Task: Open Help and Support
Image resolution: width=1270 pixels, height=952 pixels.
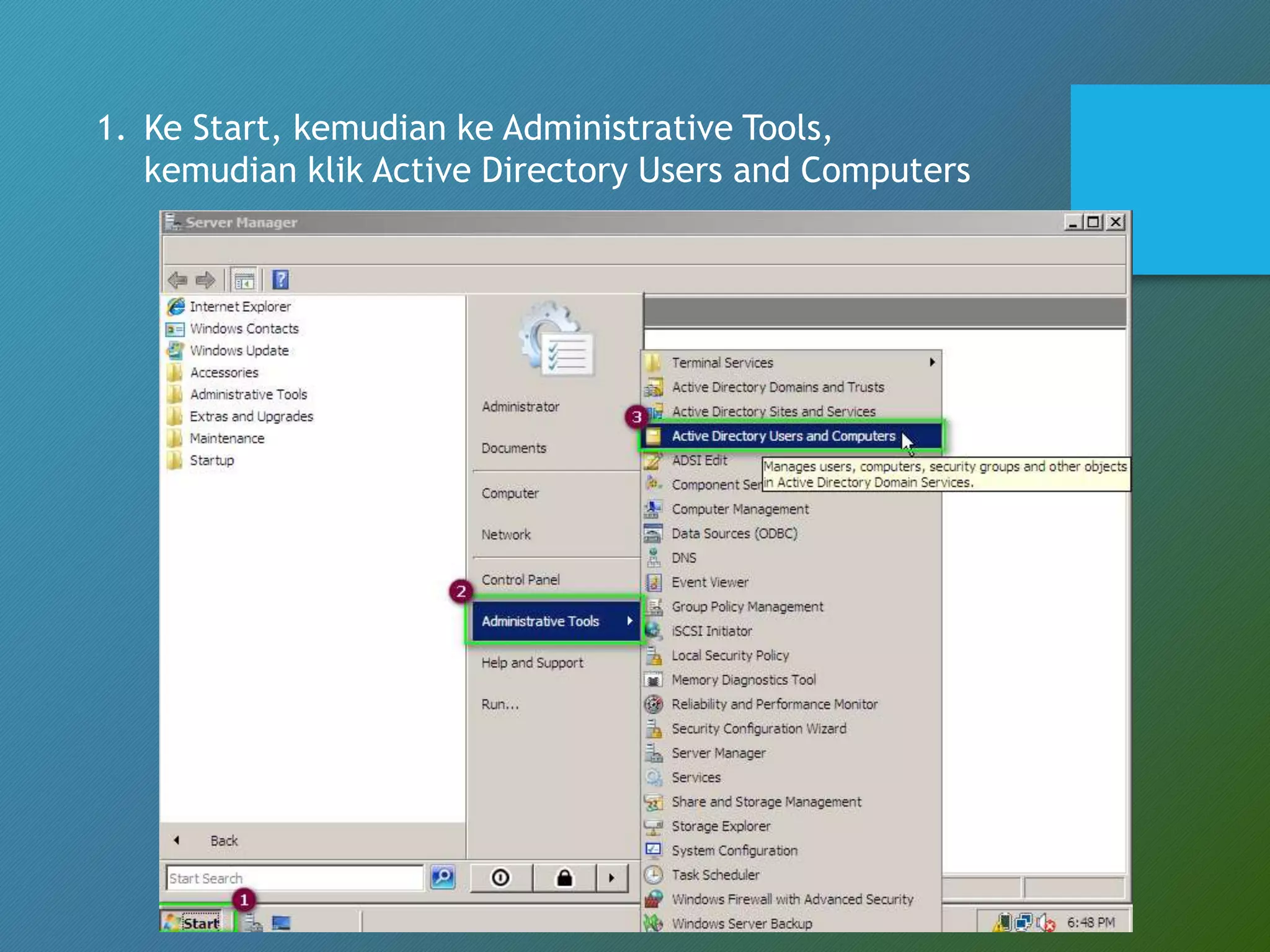Action: coord(533,663)
